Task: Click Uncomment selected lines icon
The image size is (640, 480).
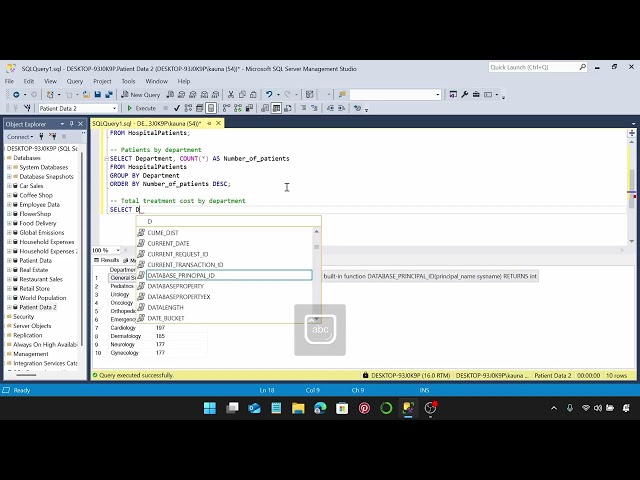Action: coord(314,108)
